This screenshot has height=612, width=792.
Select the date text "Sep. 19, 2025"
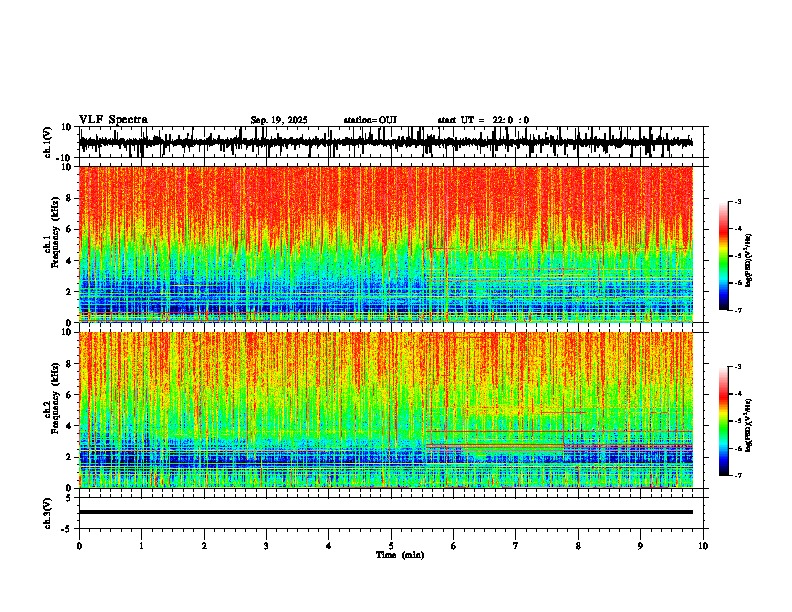click(x=279, y=120)
